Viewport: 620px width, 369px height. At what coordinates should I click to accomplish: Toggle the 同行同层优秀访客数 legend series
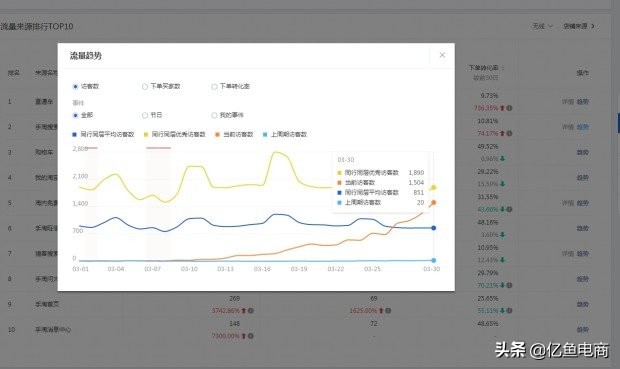pos(175,134)
